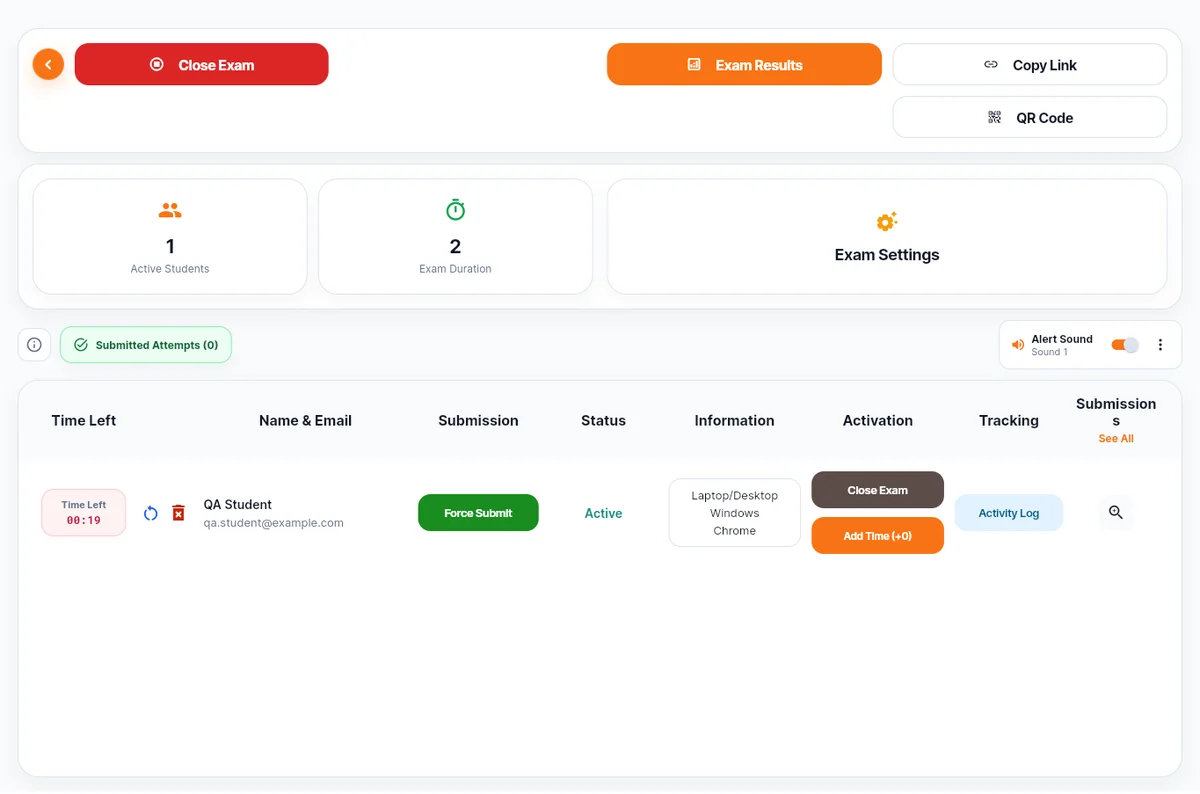Image resolution: width=1200 pixels, height=794 pixels.
Task: Click the orange gear icon above Exam Settings
Action: click(887, 221)
